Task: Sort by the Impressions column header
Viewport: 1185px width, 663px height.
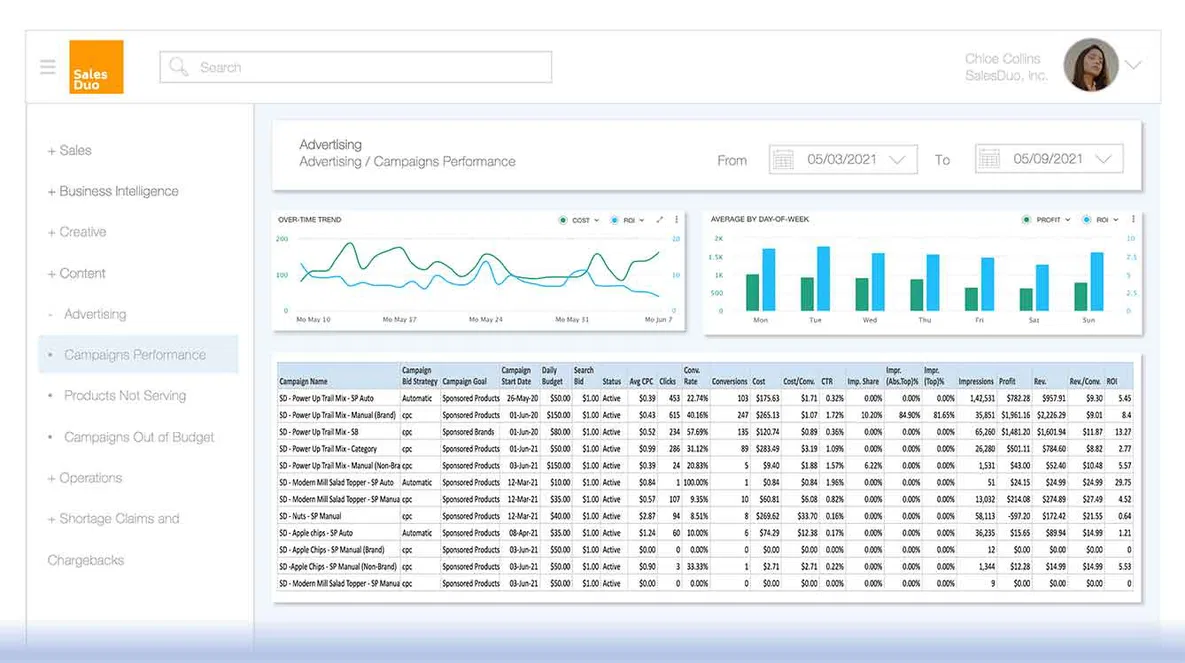Action: 976,382
